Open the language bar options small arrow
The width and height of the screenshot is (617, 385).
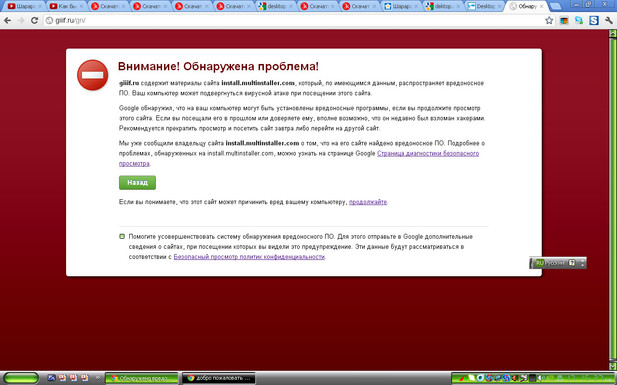pyautogui.click(x=582, y=265)
